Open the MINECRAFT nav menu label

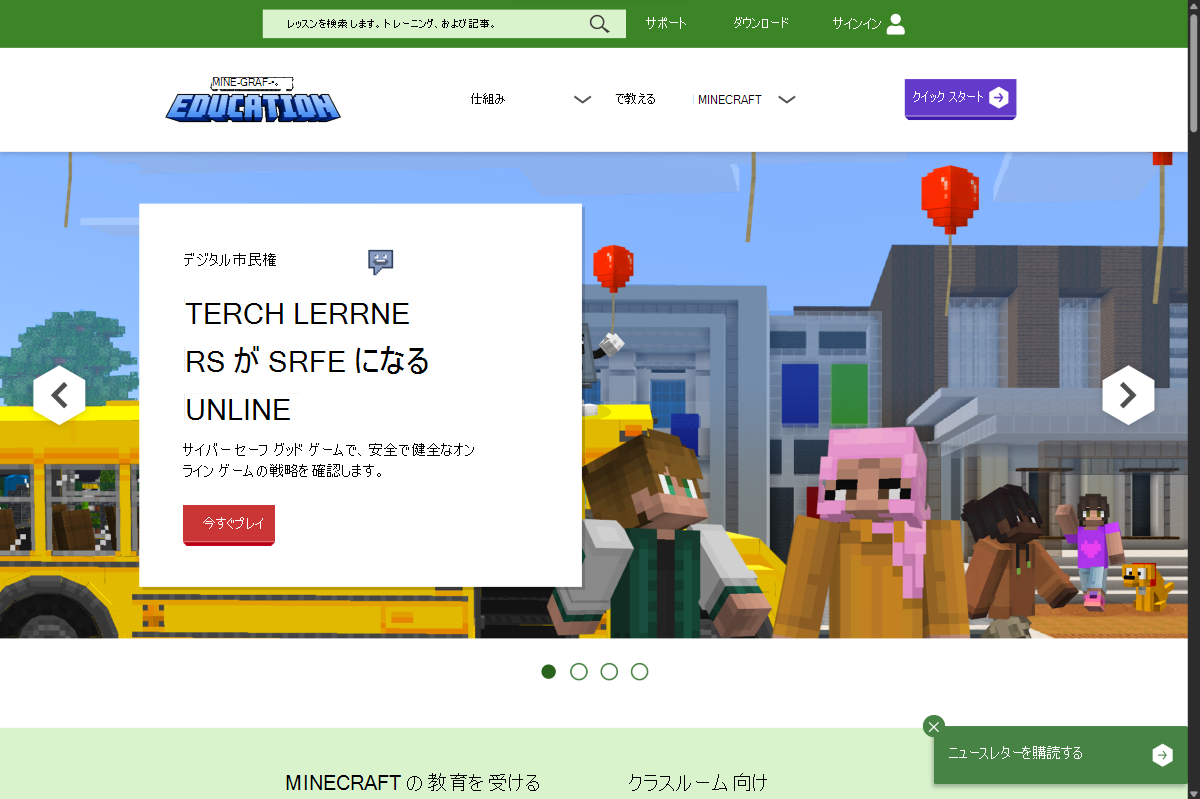[x=730, y=100]
